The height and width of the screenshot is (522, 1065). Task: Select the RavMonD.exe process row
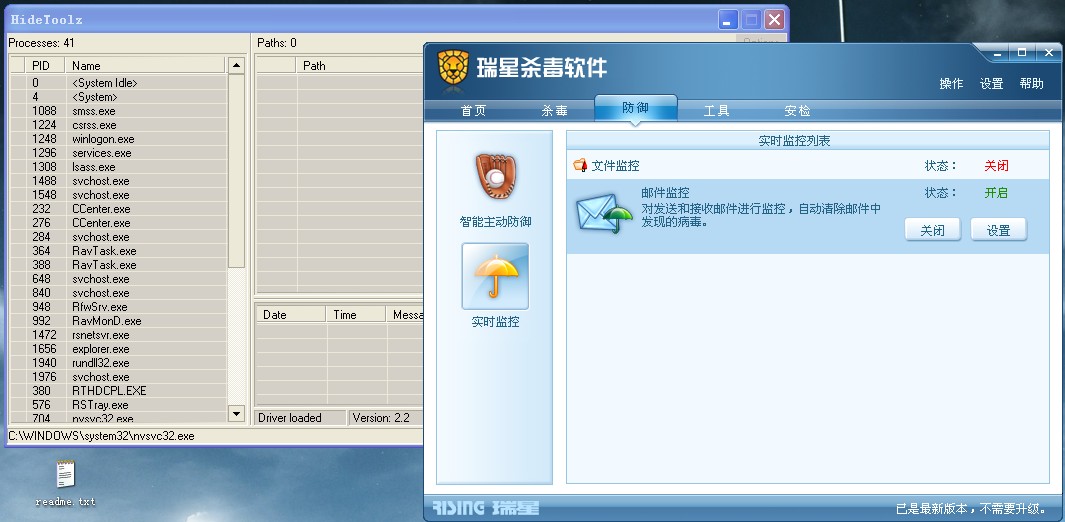(x=118, y=320)
